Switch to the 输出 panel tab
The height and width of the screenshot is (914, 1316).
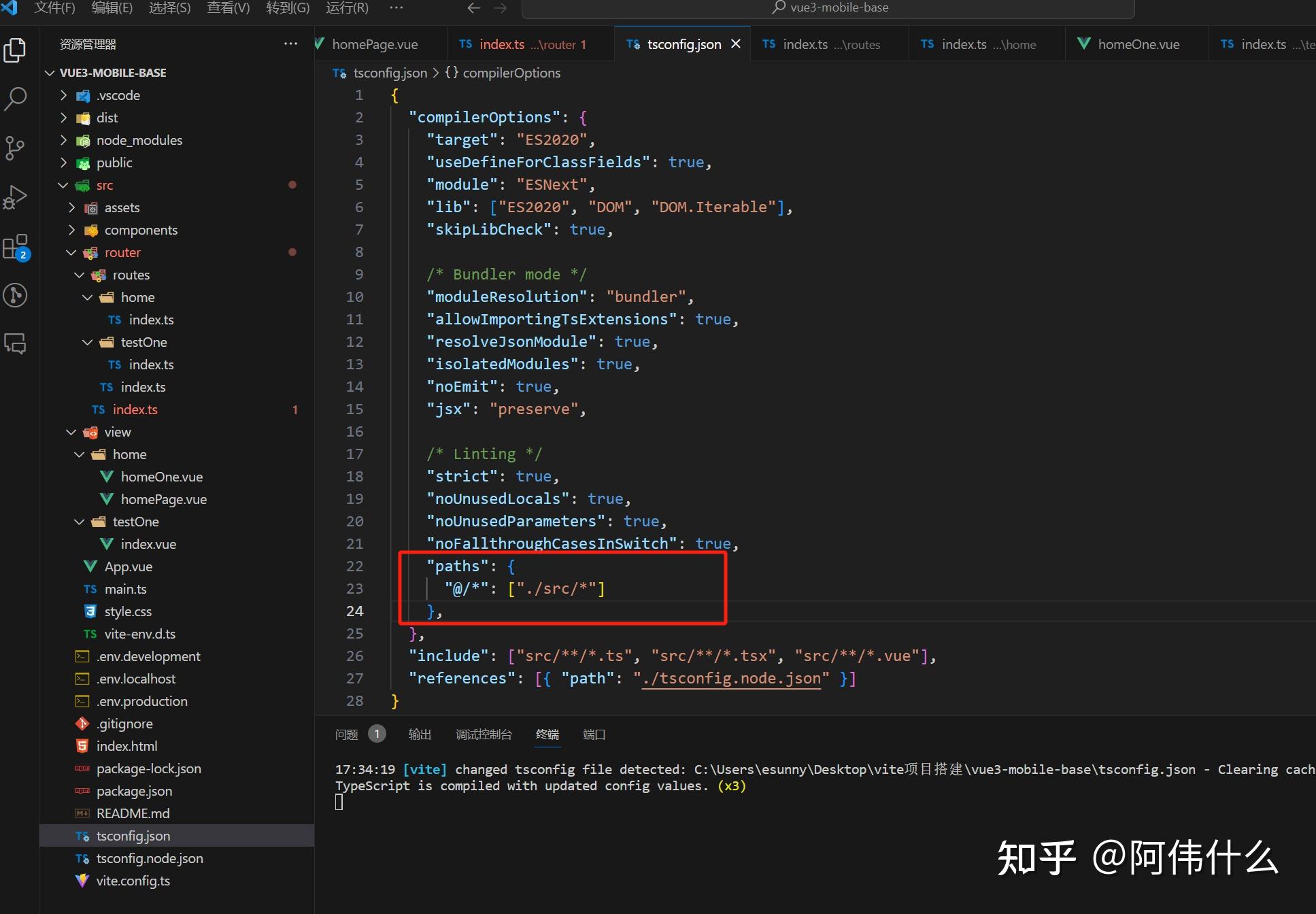click(x=419, y=734)
